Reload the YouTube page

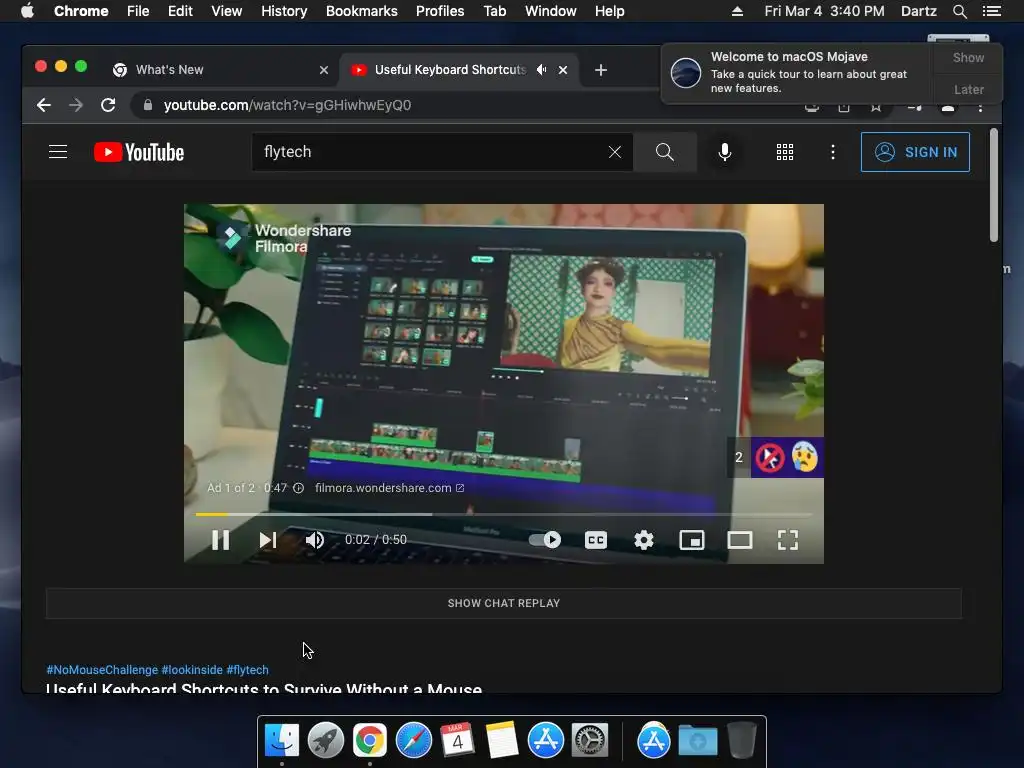coord(108,105)
